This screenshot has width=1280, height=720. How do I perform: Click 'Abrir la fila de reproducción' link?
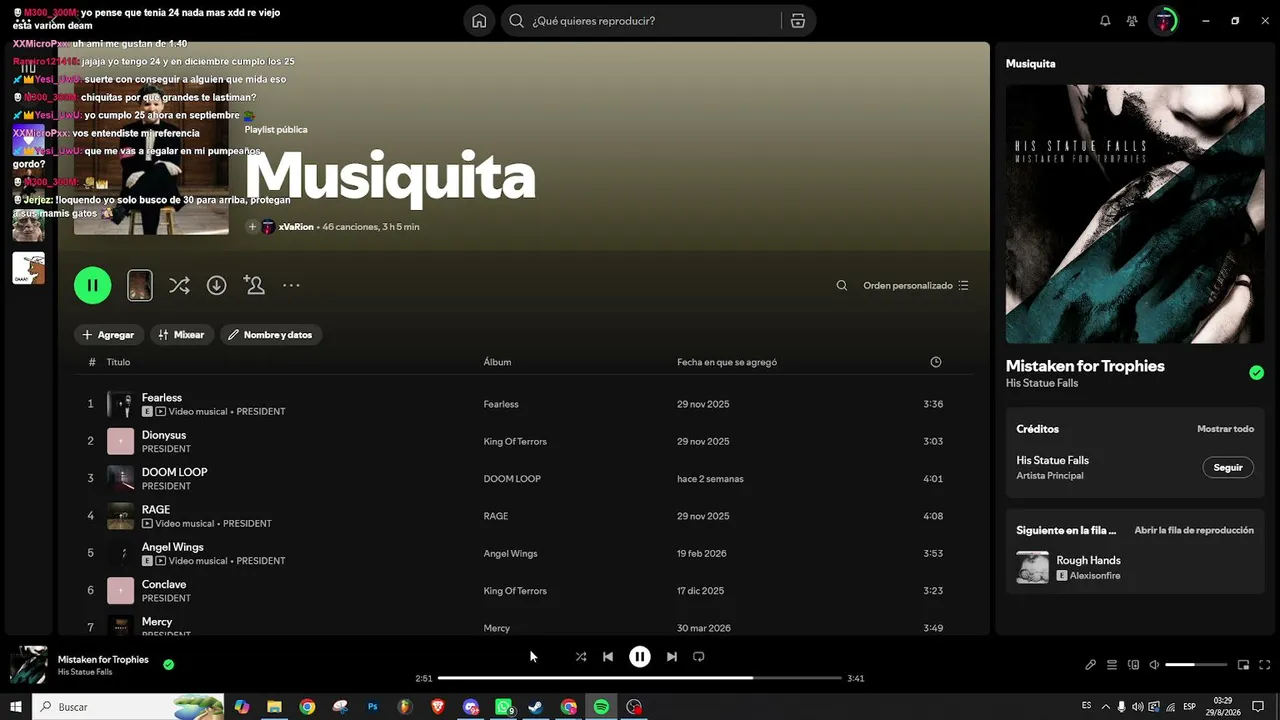click(1194, 530)
